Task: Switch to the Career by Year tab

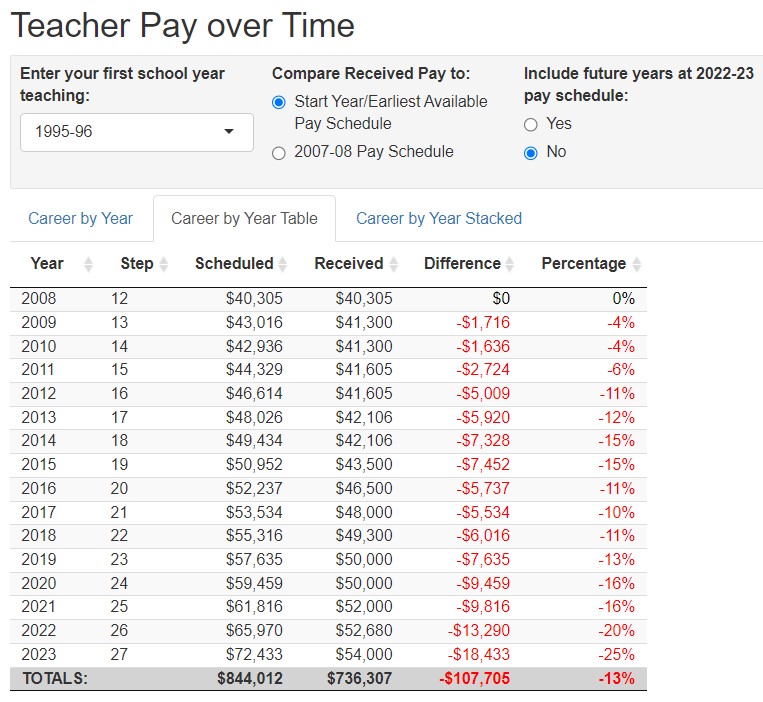Action: pyautogui.click(x=80, y=218)
